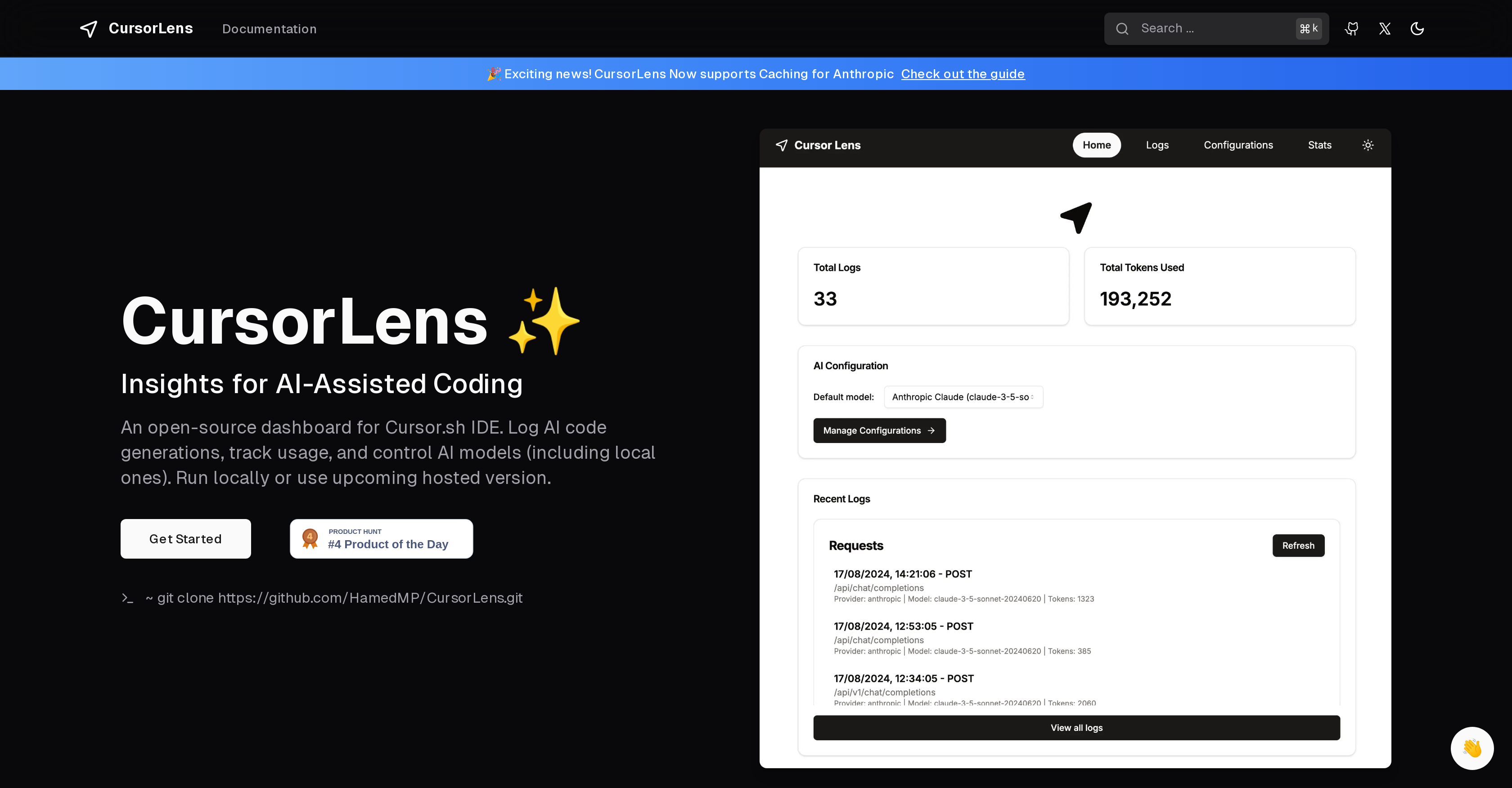This screenshot has width=1512, height=788.
Task: Toggle the theme using the sun icon in dashboard
Action: [x=1368, y=145]
